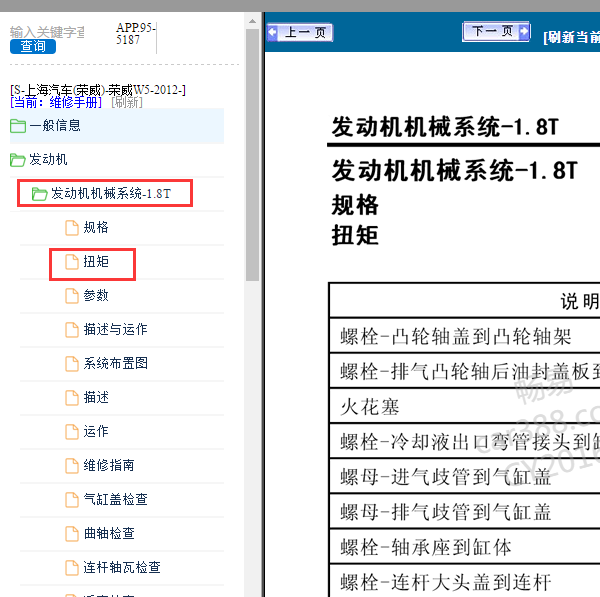Click the document icon beside 曲轴检查
The height and width of the screenshot is (597, 600).
pos(72,534)
